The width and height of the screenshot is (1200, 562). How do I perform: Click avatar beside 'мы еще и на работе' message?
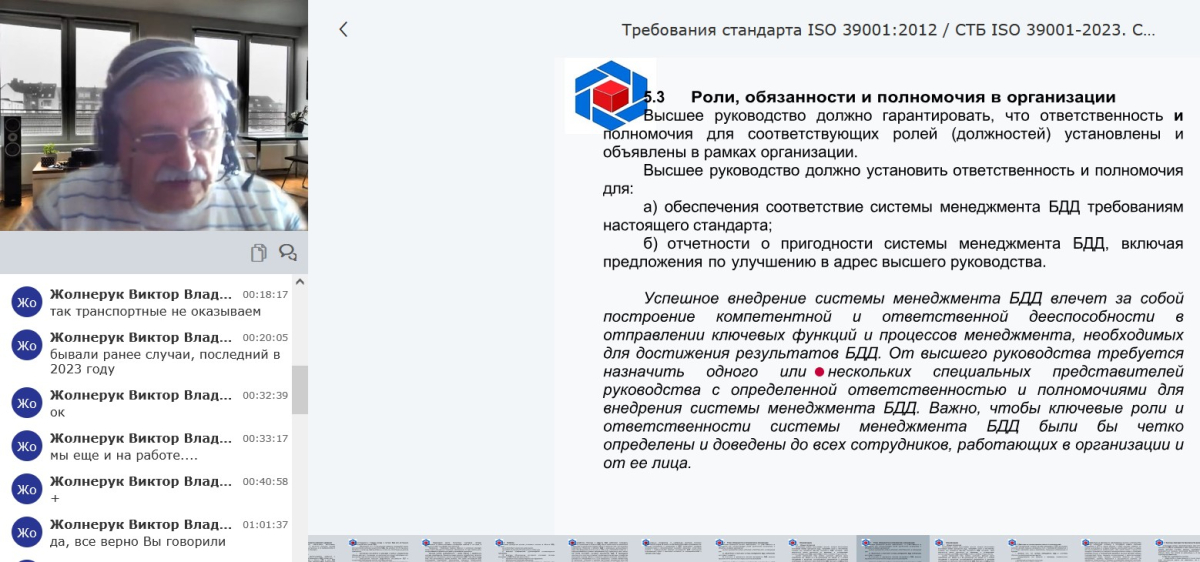tap(27, 445)
